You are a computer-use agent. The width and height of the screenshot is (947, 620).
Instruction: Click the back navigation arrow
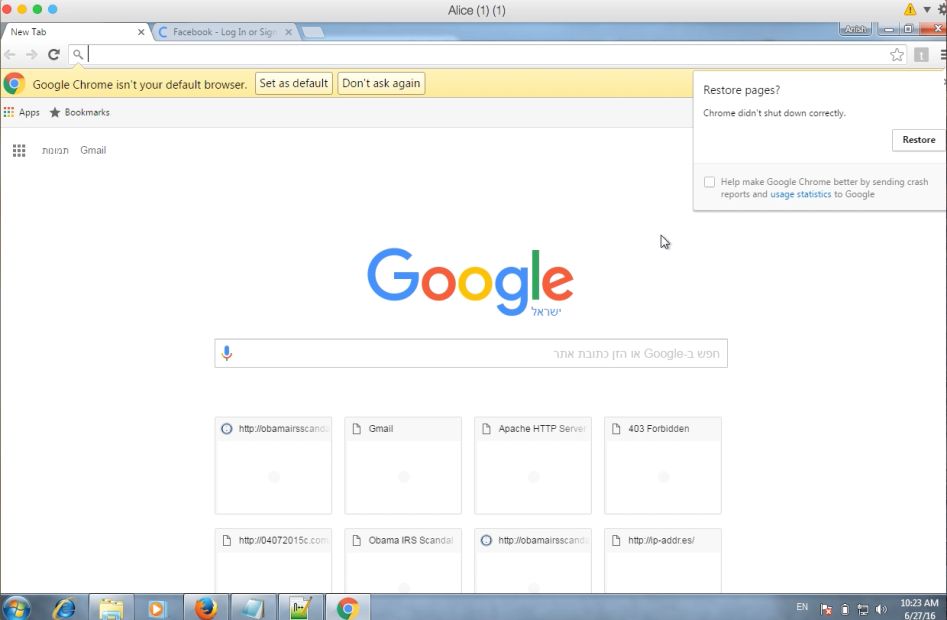10,54
